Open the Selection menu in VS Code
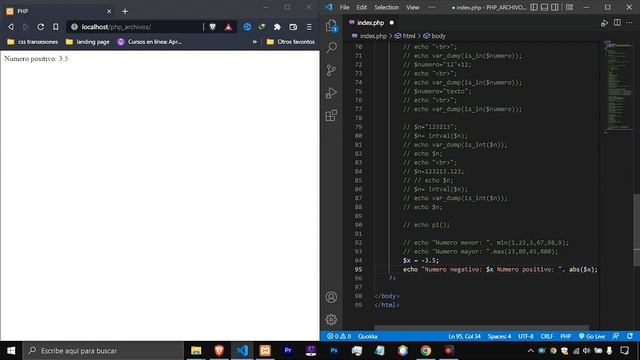 [386, 7]
